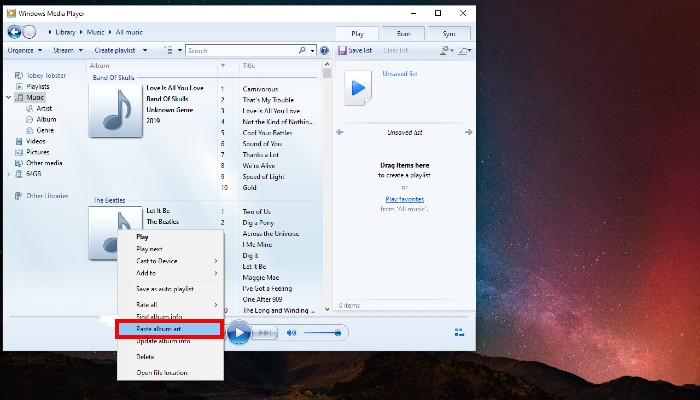Image resolution: width=700 pixels, height=400 pixels.
Task: Click the Play button in playback controls
Action: [x=238, y=332]
